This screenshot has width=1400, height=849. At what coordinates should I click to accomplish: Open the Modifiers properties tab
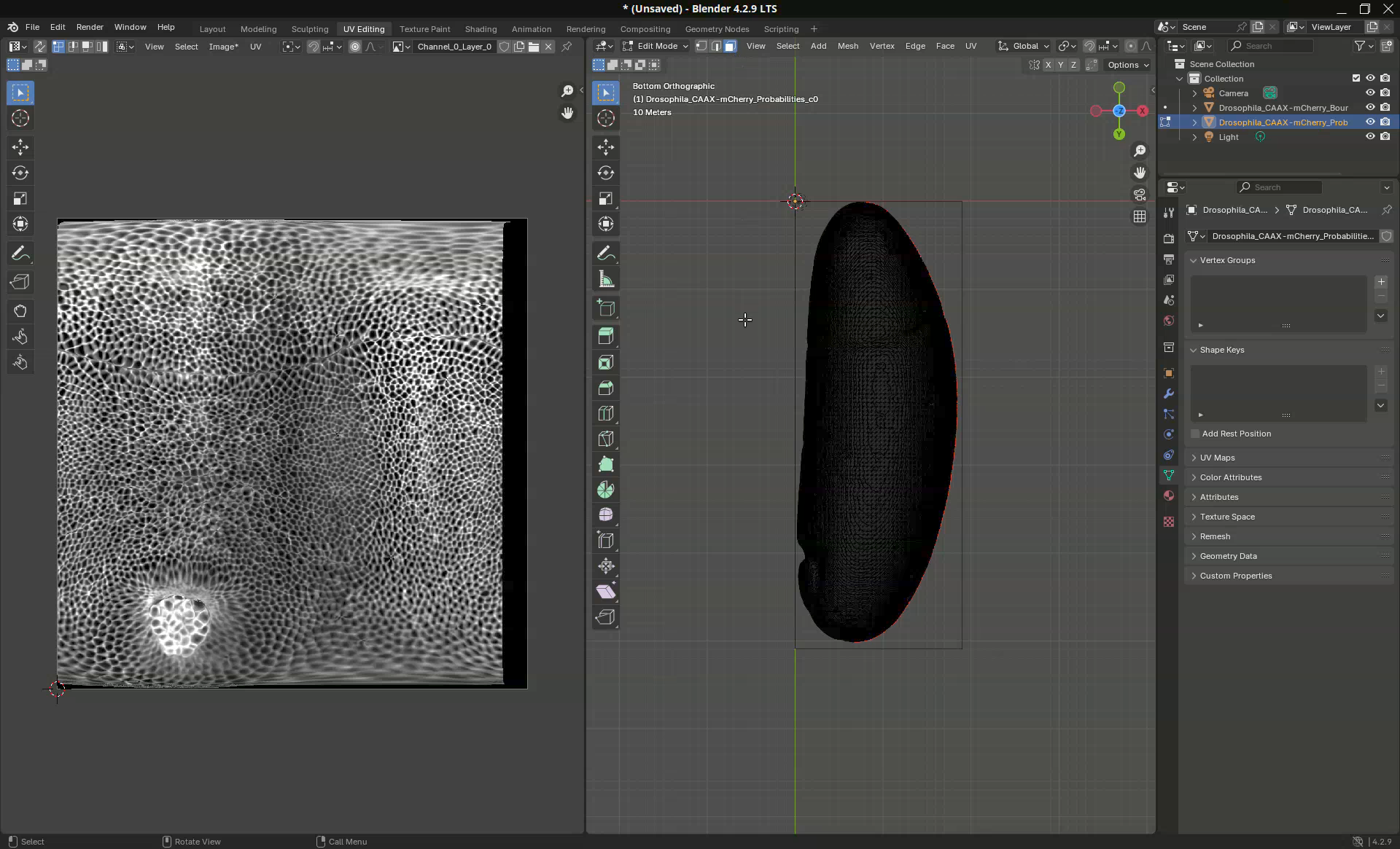click(1169, 394)
